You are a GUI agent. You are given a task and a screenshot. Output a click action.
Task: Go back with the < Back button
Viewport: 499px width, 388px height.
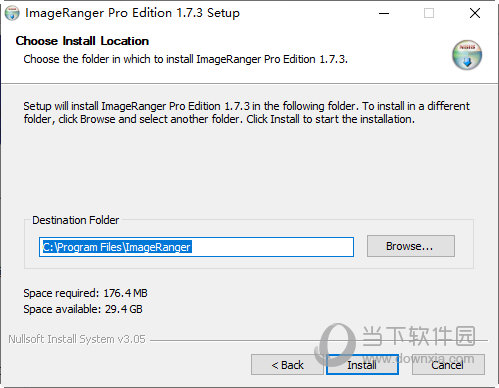(287, 365)
